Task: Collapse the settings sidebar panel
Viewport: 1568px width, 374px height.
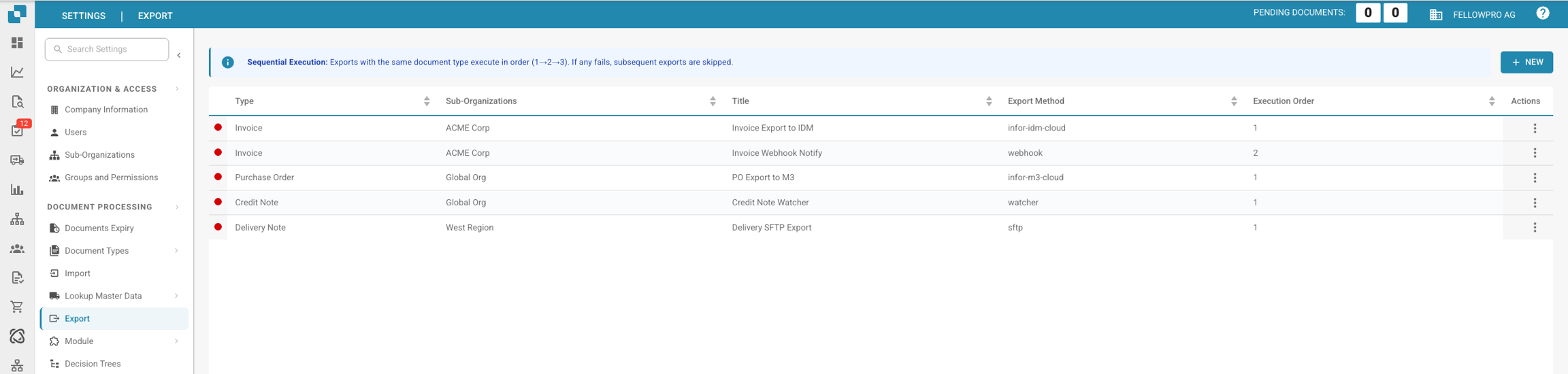Action: [179, 56]
